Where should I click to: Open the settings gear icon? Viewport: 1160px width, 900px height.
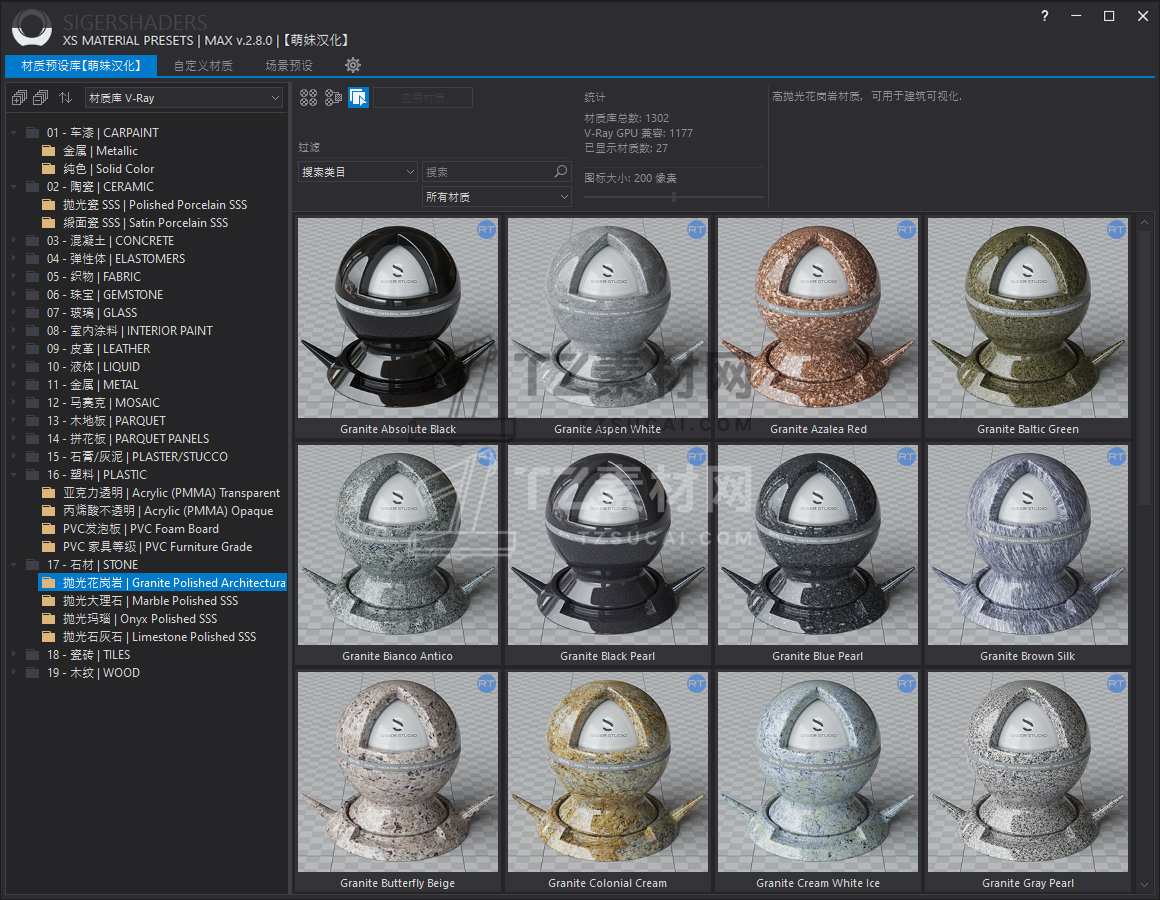pos(353,65)
